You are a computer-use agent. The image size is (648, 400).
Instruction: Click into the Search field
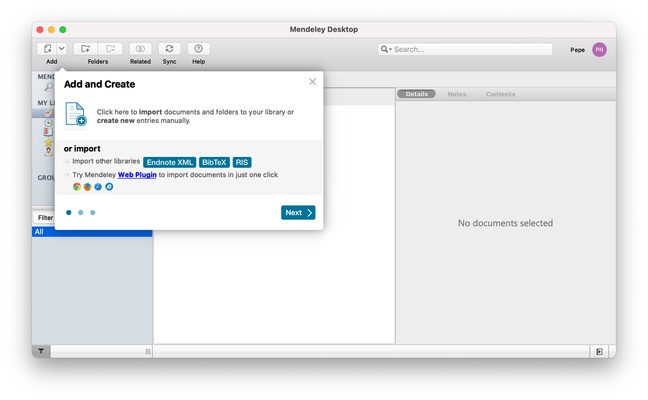click(x=465, y=49)
